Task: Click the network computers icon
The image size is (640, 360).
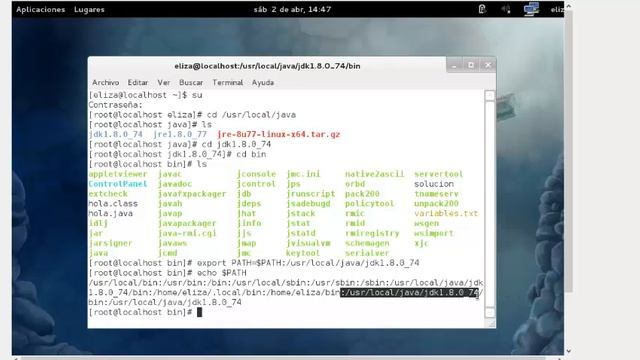Action: pos(531,9)
